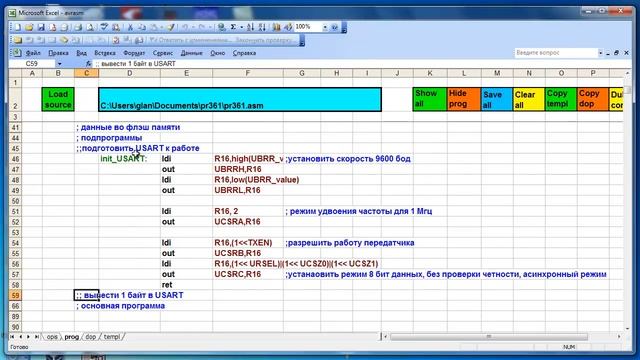Open the zoom percentage dropdown
640x360 pixels.
click(x=325, y=27)
